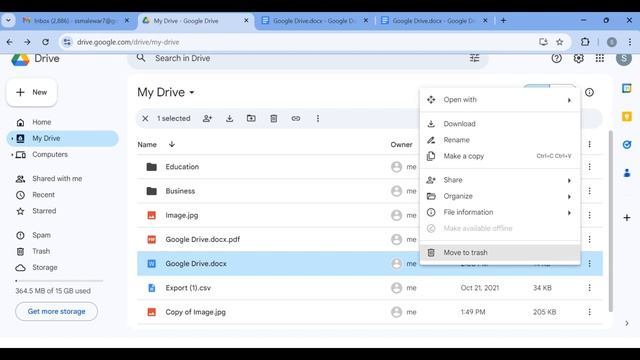Open the browser extensions icon

585,42
